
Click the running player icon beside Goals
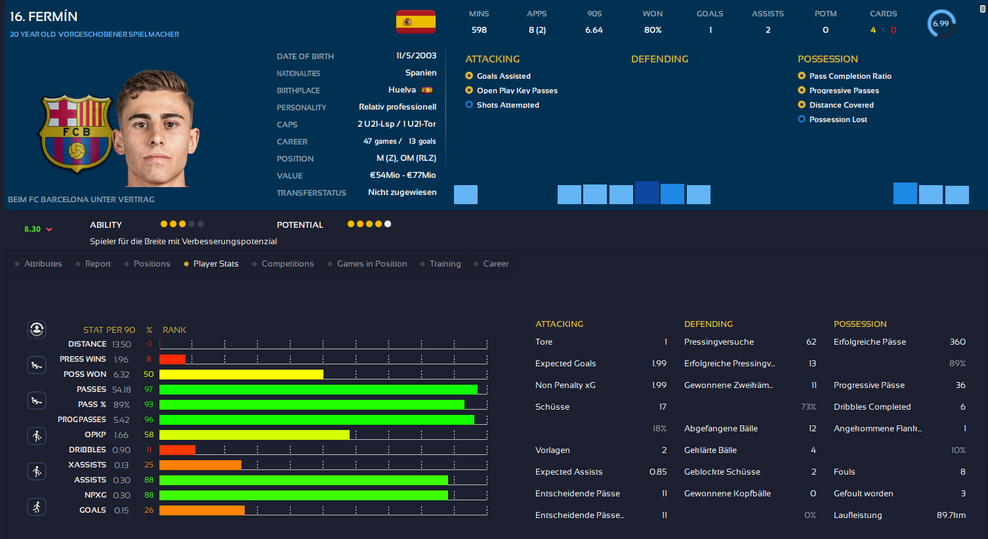click(x=37, y=506)
